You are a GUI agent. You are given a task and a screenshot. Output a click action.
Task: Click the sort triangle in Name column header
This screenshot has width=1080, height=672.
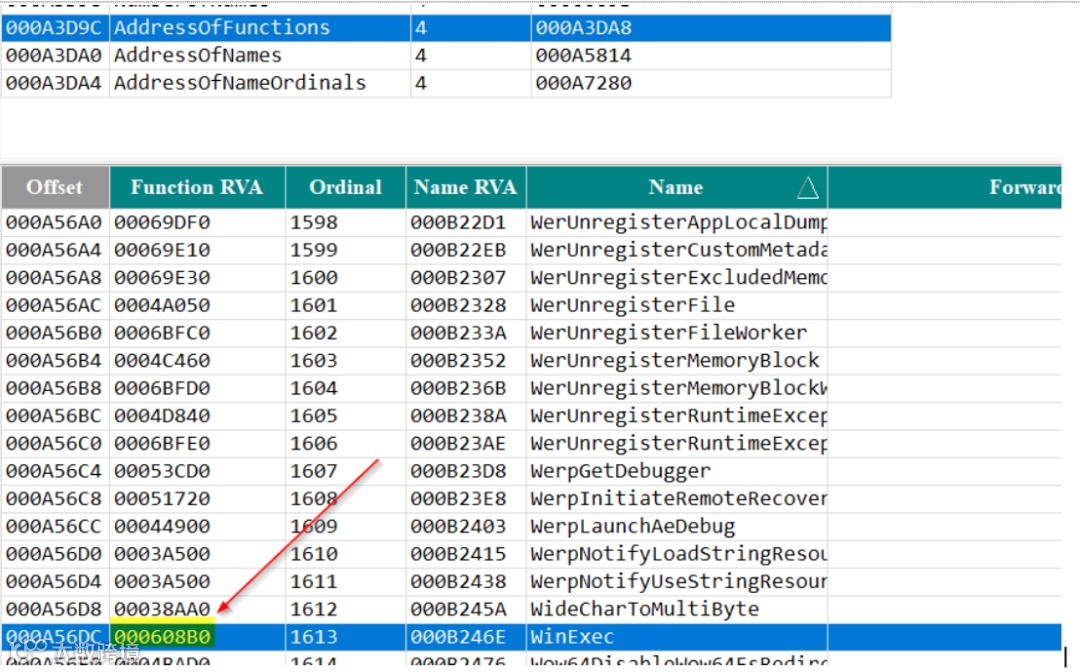pos(807,187)
